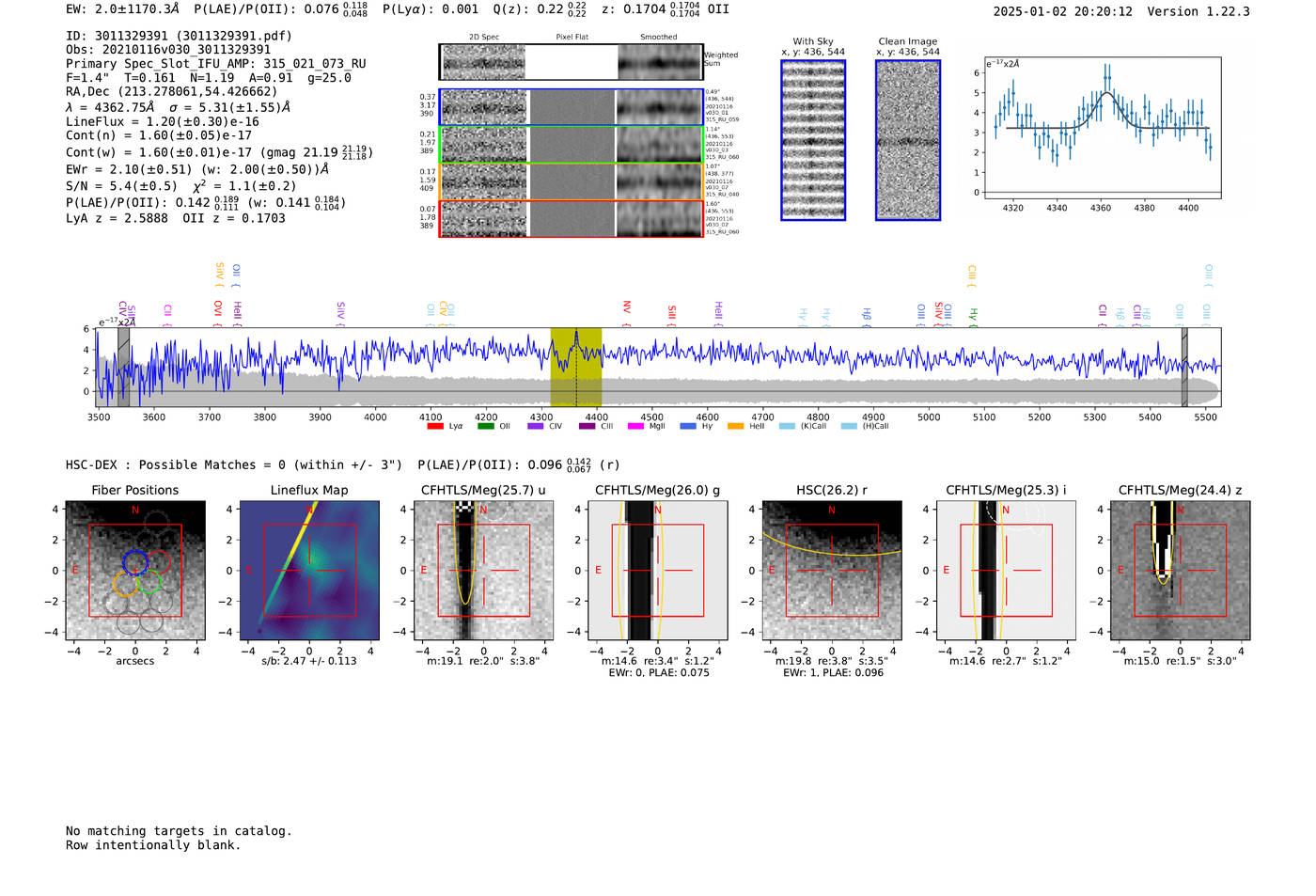Click the z: 0.1704 OII header value
The width and height of the screenshot is (1316, 896).
pos(666,8)
